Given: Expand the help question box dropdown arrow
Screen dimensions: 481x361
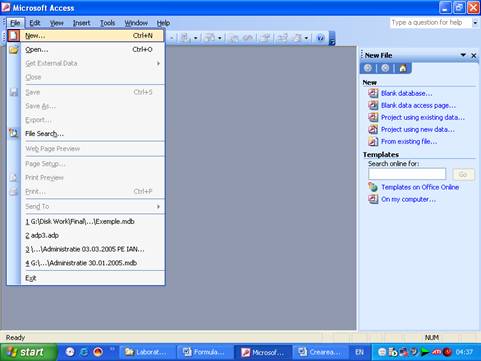Looking at the screenshot, I should coord(475,23).
